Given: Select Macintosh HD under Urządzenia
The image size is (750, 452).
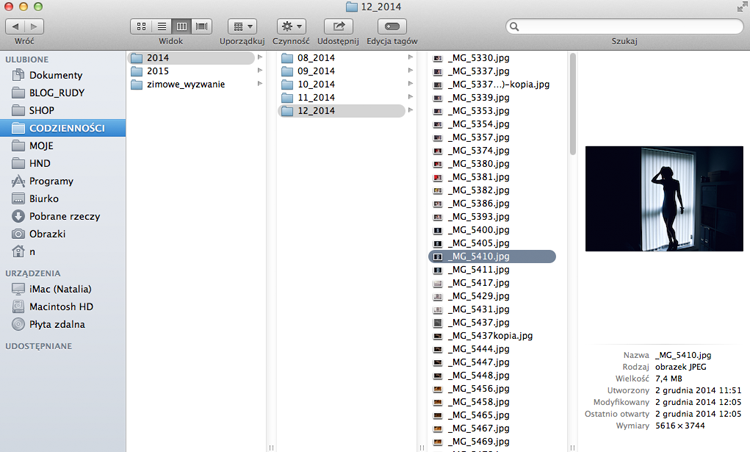Looking at the screenshot, I should click(63, 307).
